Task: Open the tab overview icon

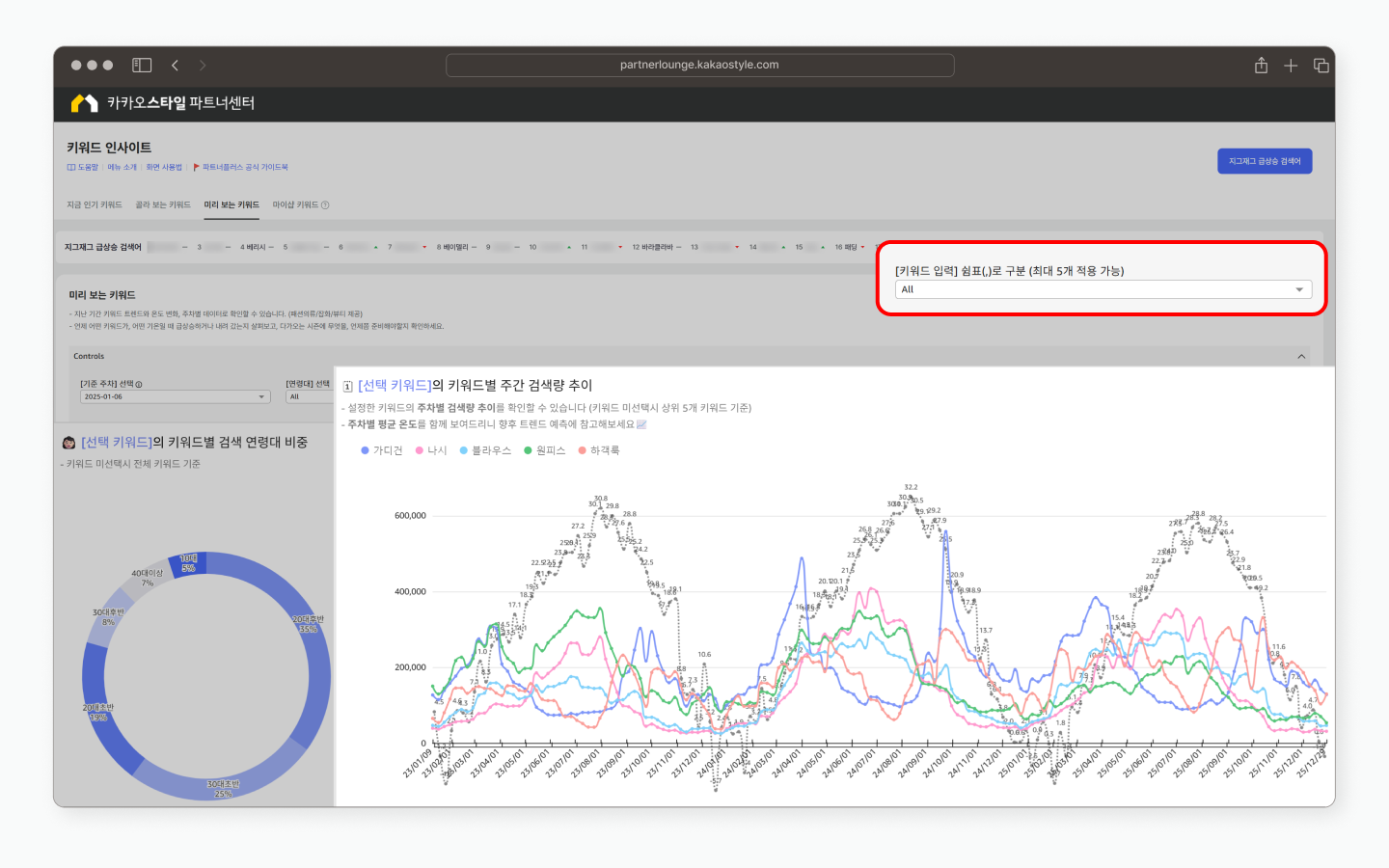Action: point(1321,66)
